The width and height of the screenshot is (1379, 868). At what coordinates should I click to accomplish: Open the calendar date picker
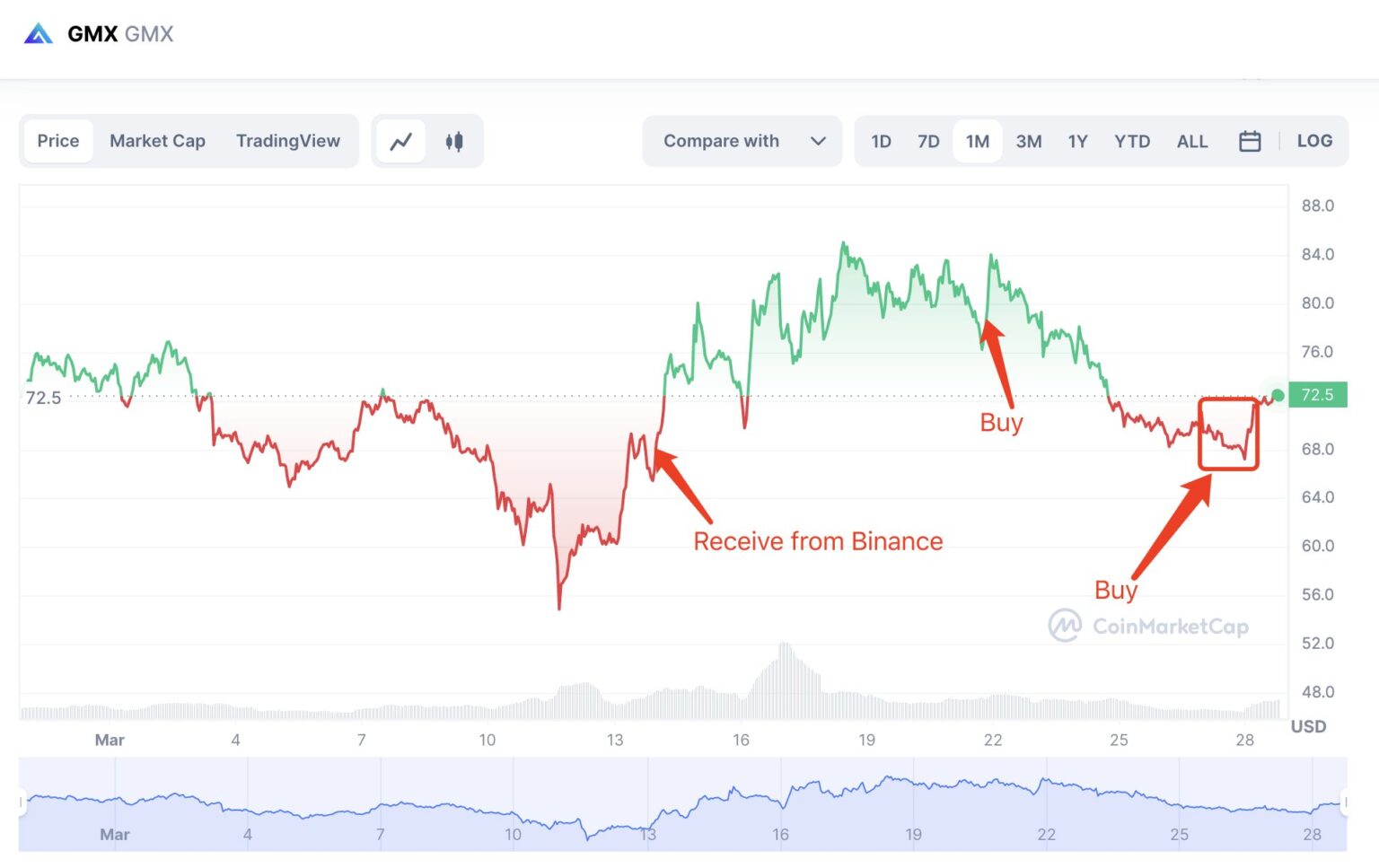(1250, 141)
